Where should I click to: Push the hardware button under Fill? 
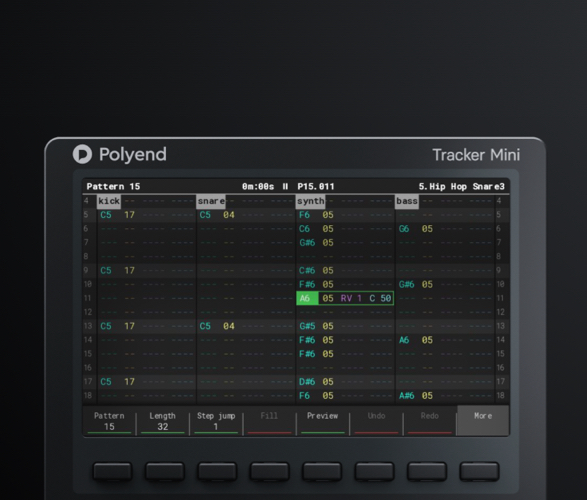tap(270, 471)
